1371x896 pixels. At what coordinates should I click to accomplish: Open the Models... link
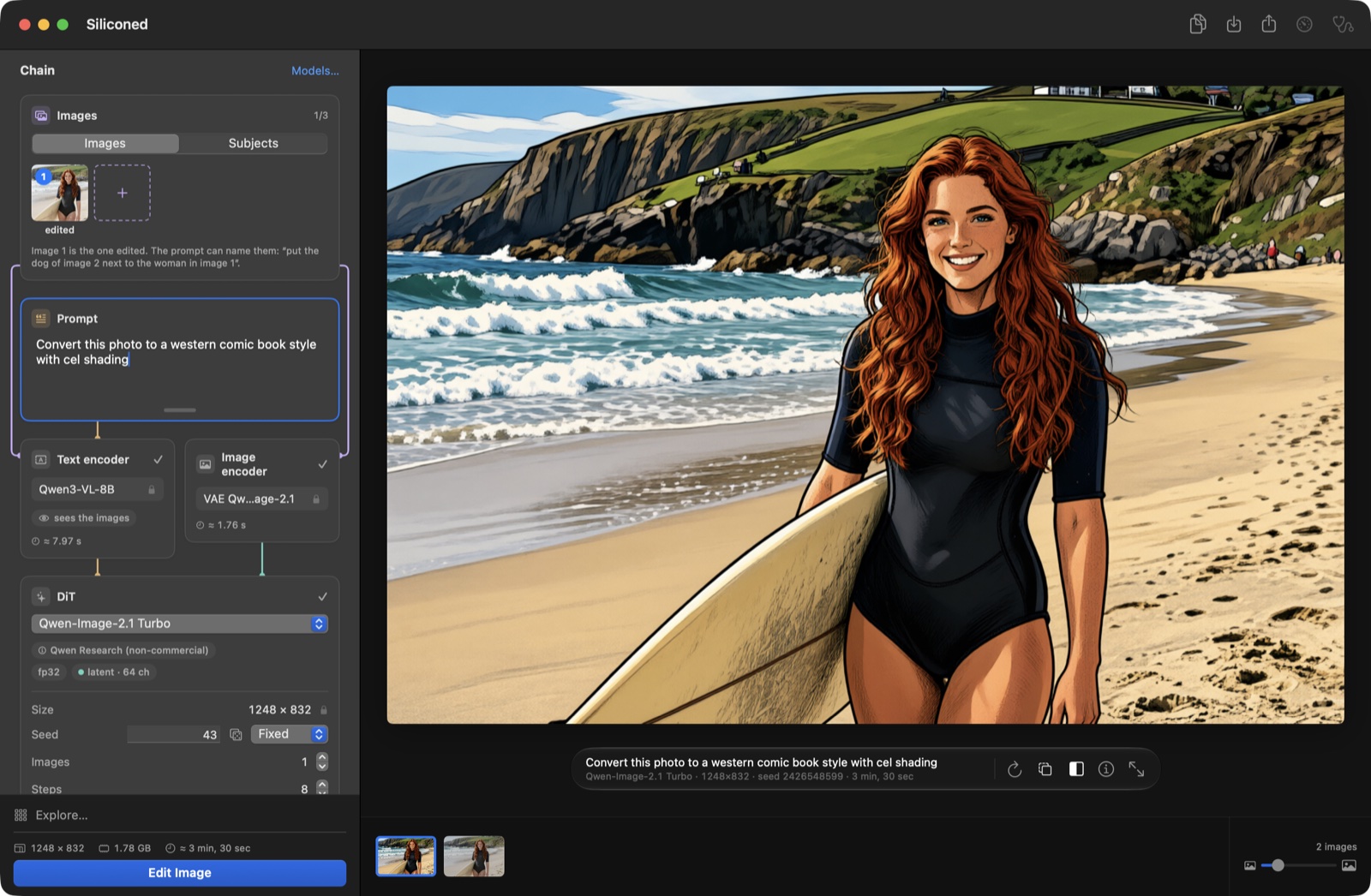click(315, 70)
